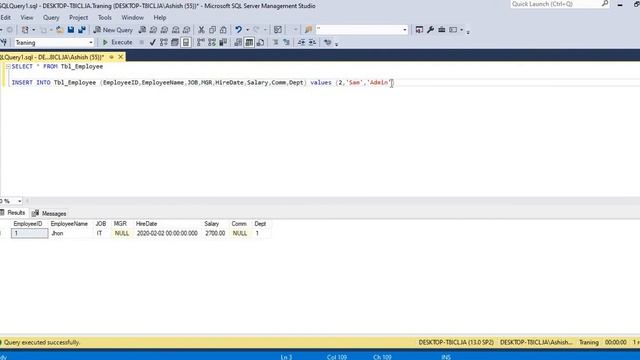Click the HireDate cell '2020-02-02 00:00:00.000'
Screen dimensions: 640x360
pos(168,233)
